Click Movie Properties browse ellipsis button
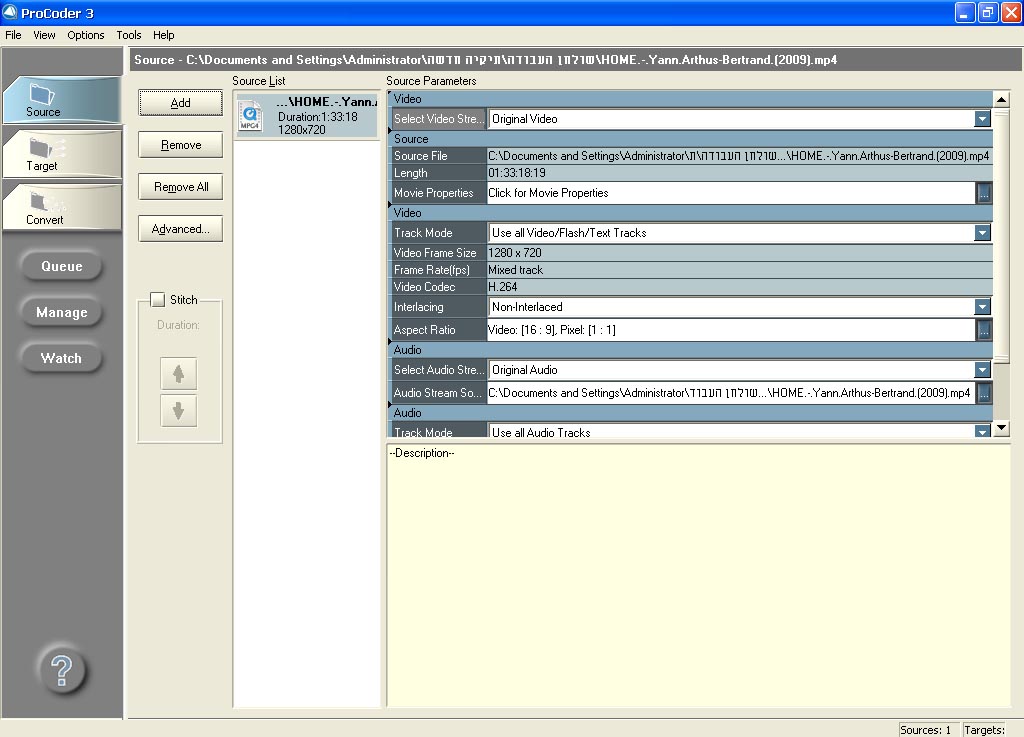 coord(984,193)
